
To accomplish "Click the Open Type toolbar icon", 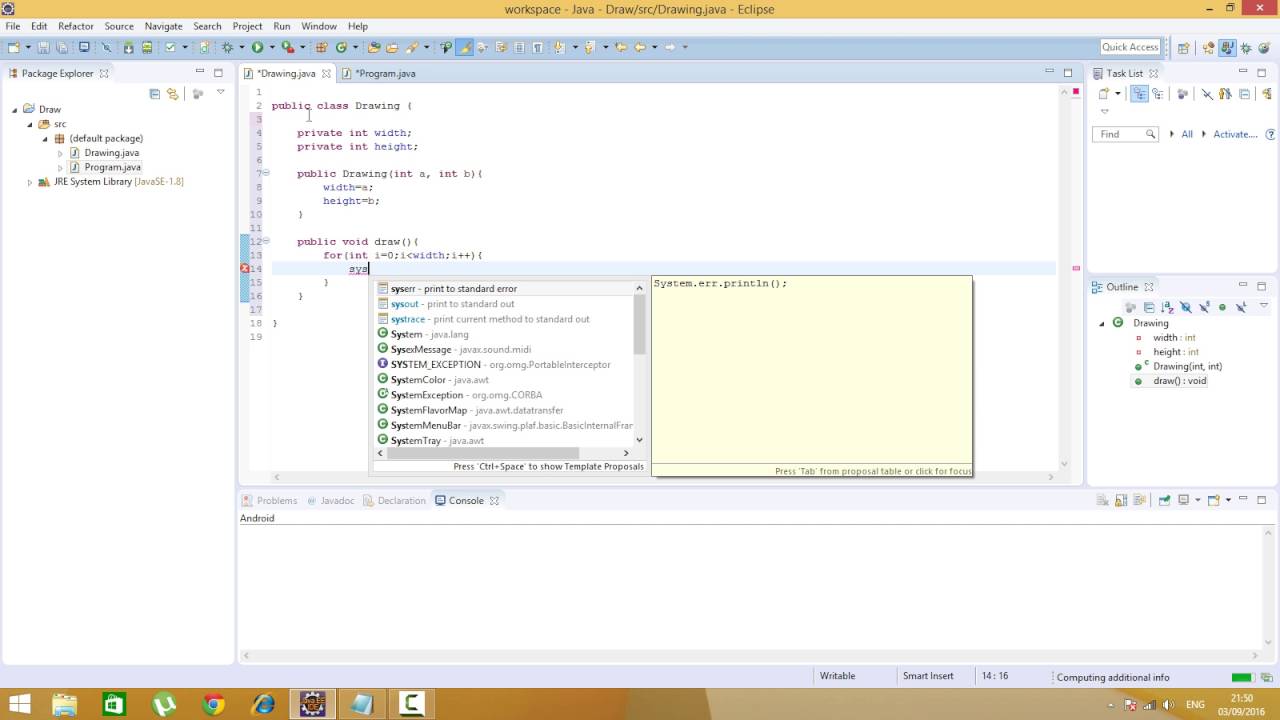I will click(374, 47).
